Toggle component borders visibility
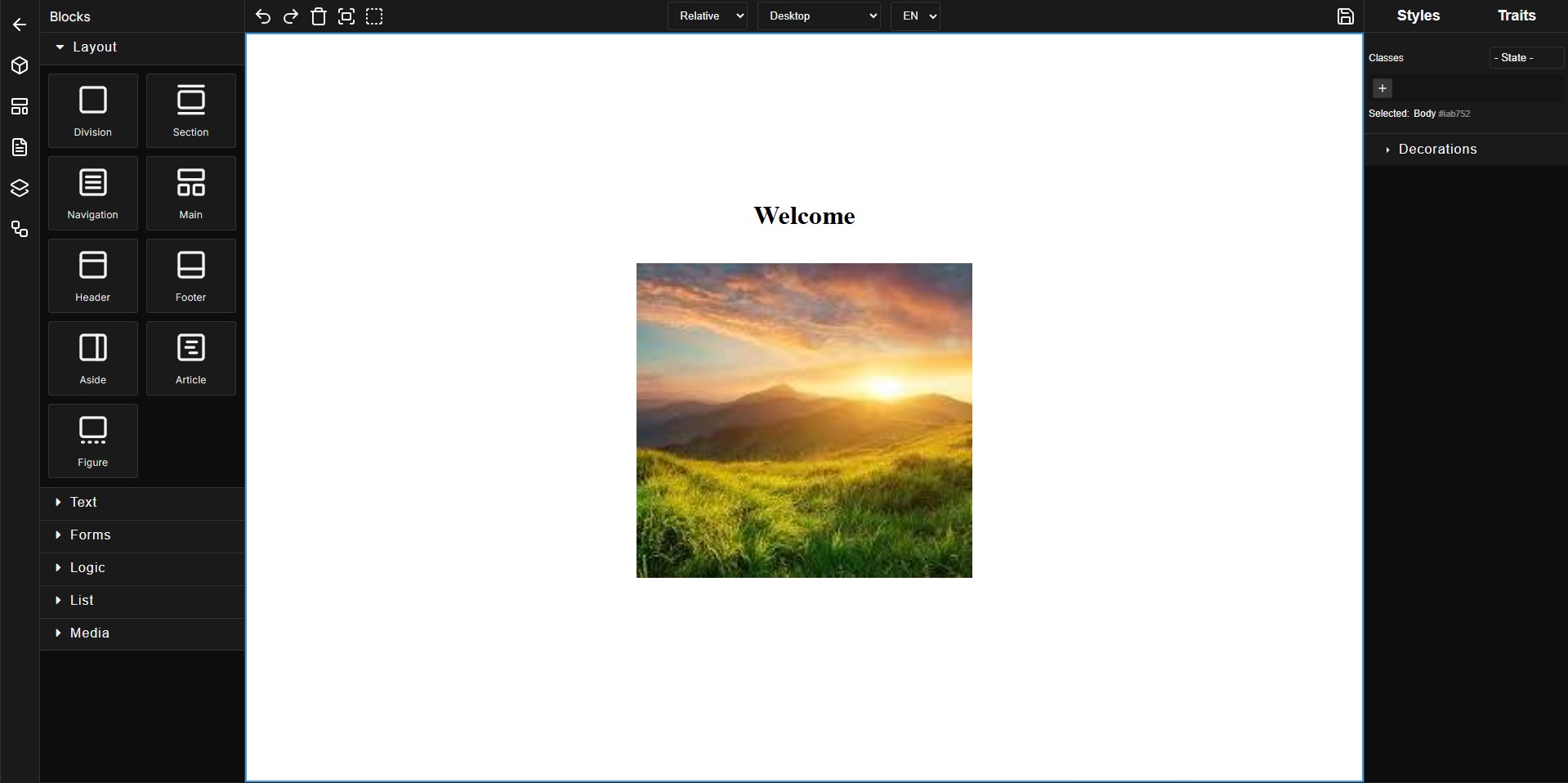Image resolution: width=1568 pixels, height=783 pixels. [374, 16]
